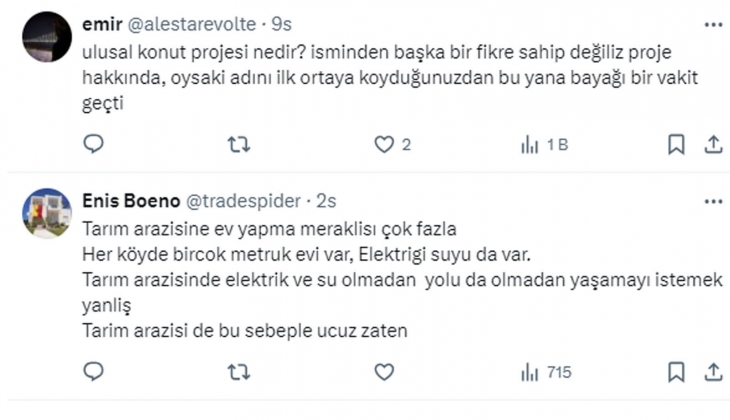Open Enis Boeno's profile picture
730x420 pixels.
click(46, 212)
